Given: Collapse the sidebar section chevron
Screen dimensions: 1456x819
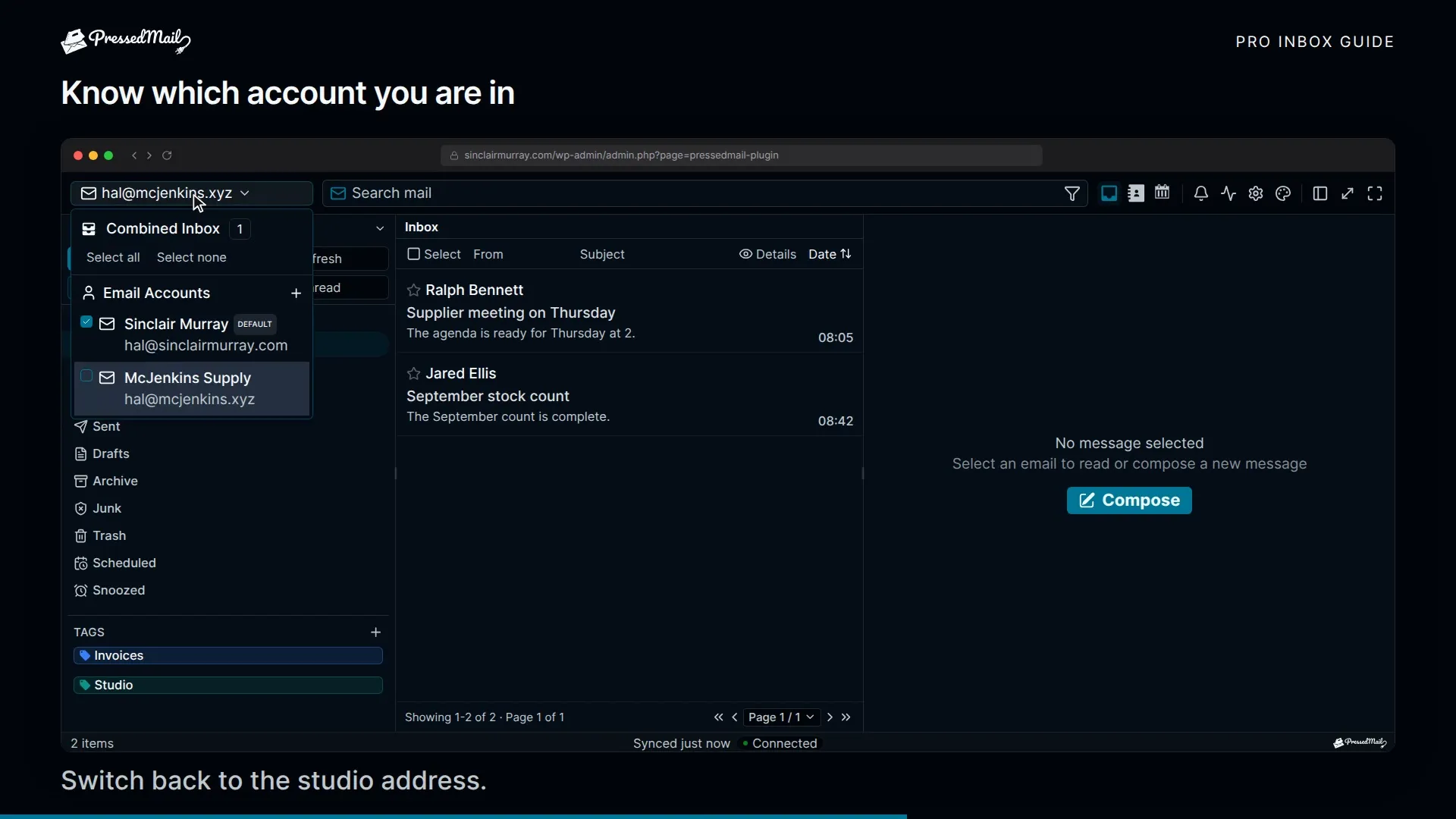Looking at the screenshot, I should pos(380,228).
